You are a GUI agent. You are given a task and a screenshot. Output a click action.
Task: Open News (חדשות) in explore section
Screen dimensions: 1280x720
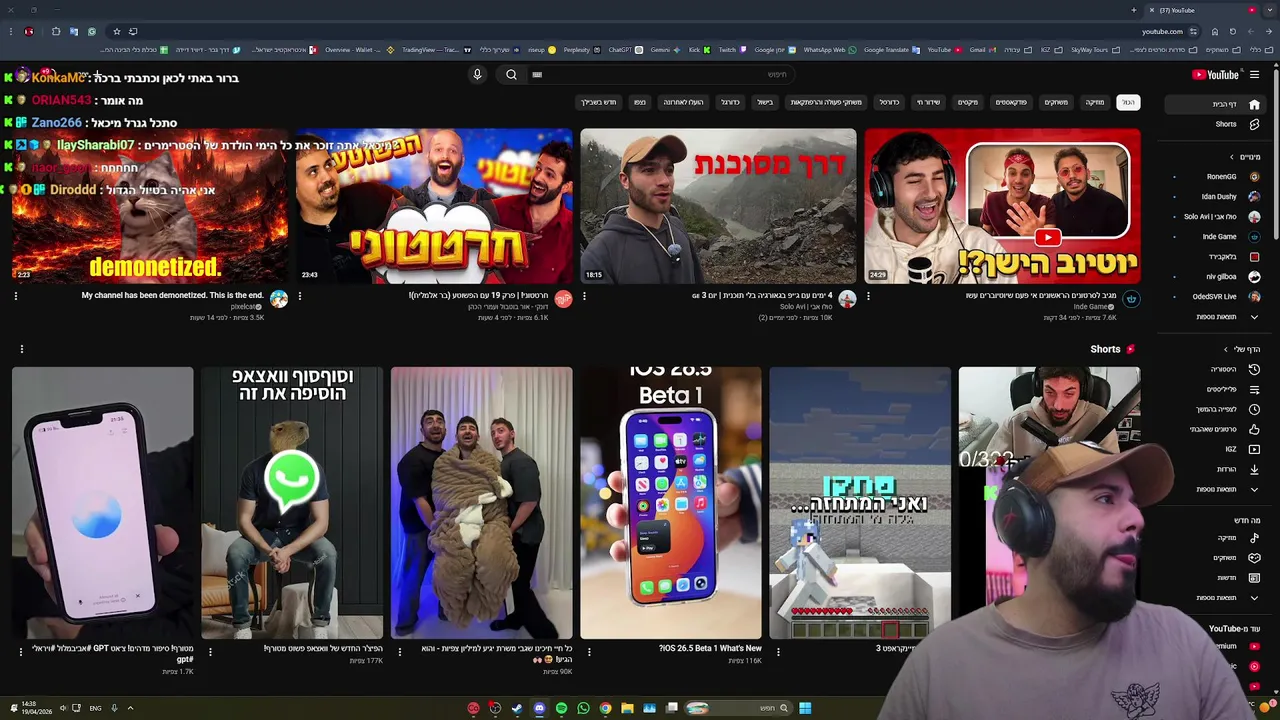click(1213, 578)
